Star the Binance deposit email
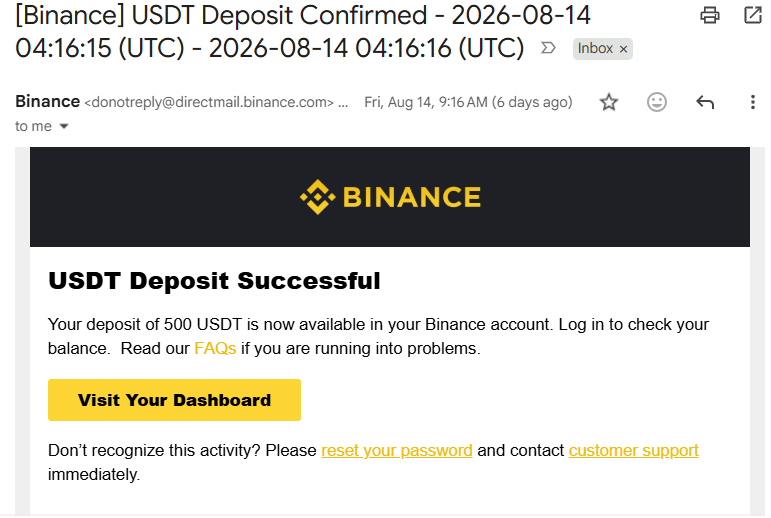This screenshot has width=771, height=518. [x=609, y=102]
